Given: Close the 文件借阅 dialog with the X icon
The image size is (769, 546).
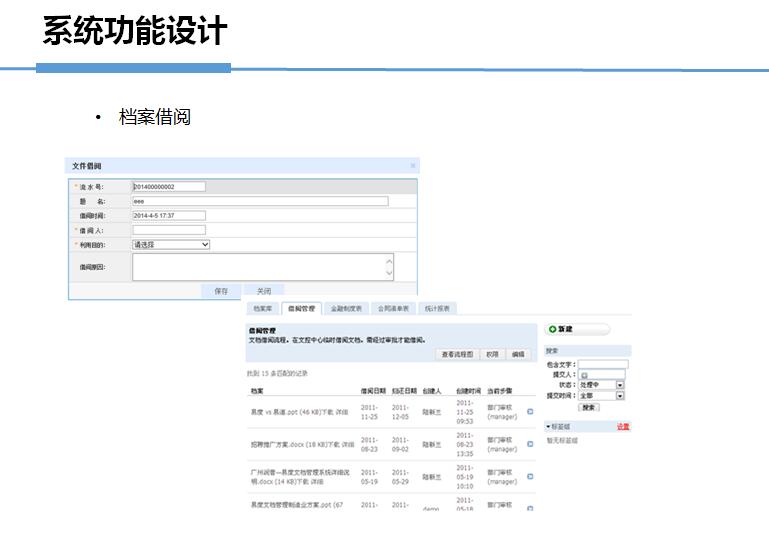Looking at the screenshot, I should click(413, 166).
